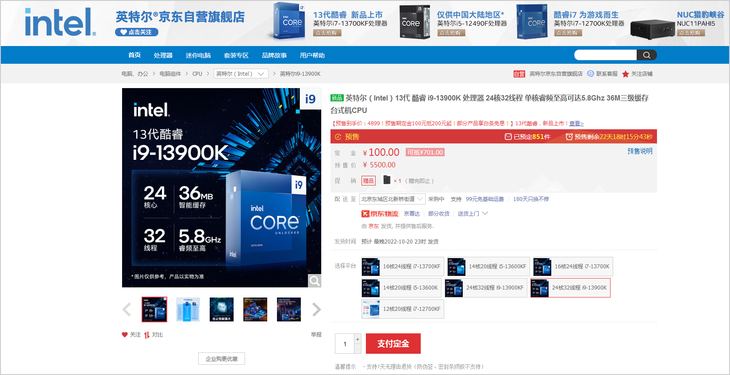Select the i9-13900KF 24核32线程 option

coord(487,288)
